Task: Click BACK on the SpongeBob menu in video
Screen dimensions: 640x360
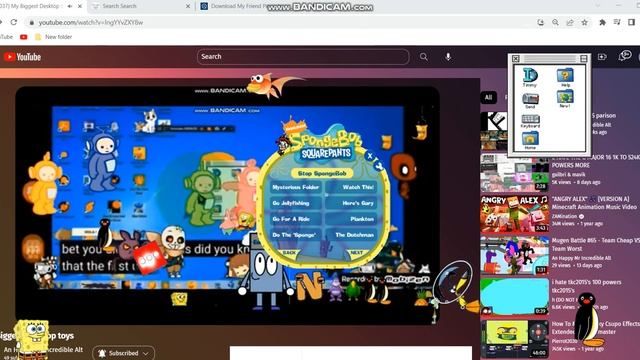Action: click(289, 253)
